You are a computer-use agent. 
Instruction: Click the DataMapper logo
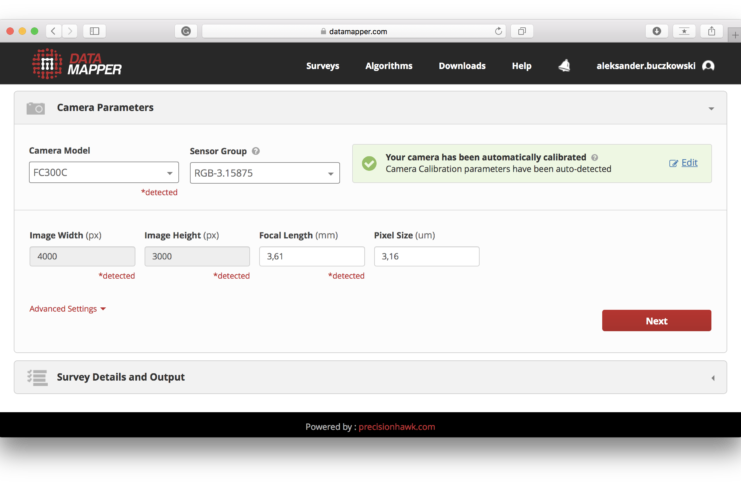pyautogui.click(x=76, y=65)
